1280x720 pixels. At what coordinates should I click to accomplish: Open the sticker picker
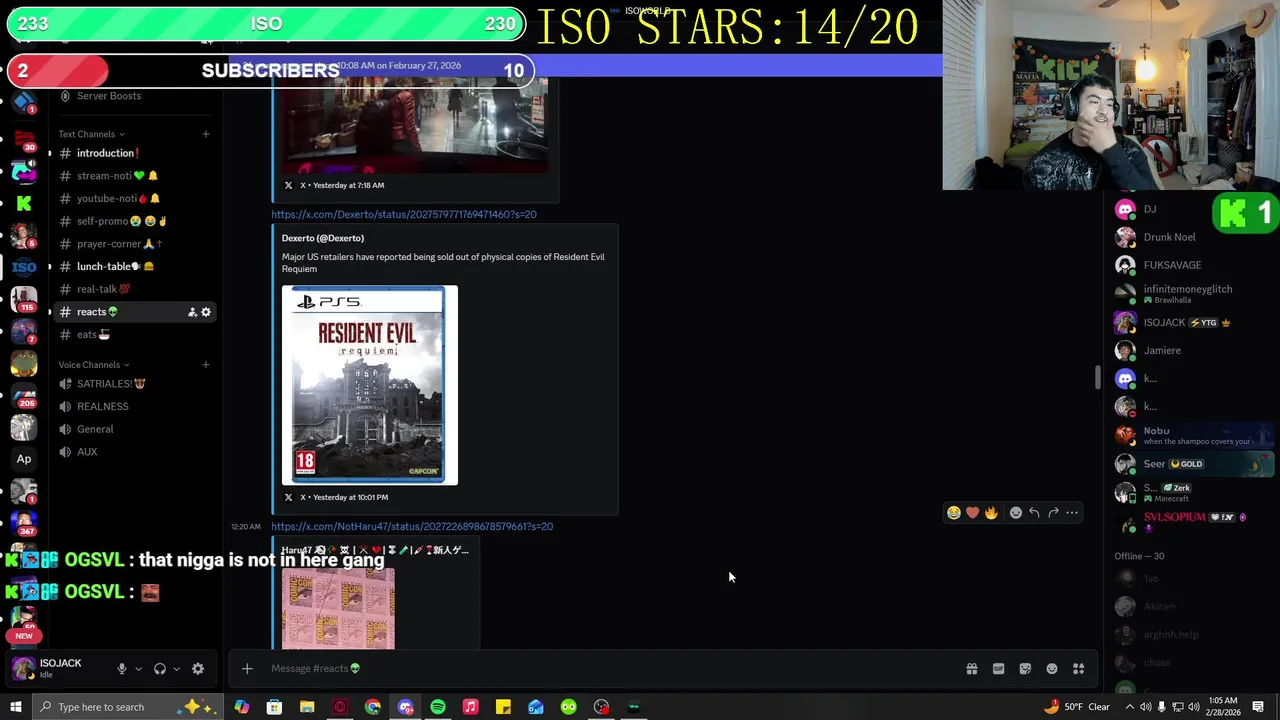click(x=1025, y=669)
